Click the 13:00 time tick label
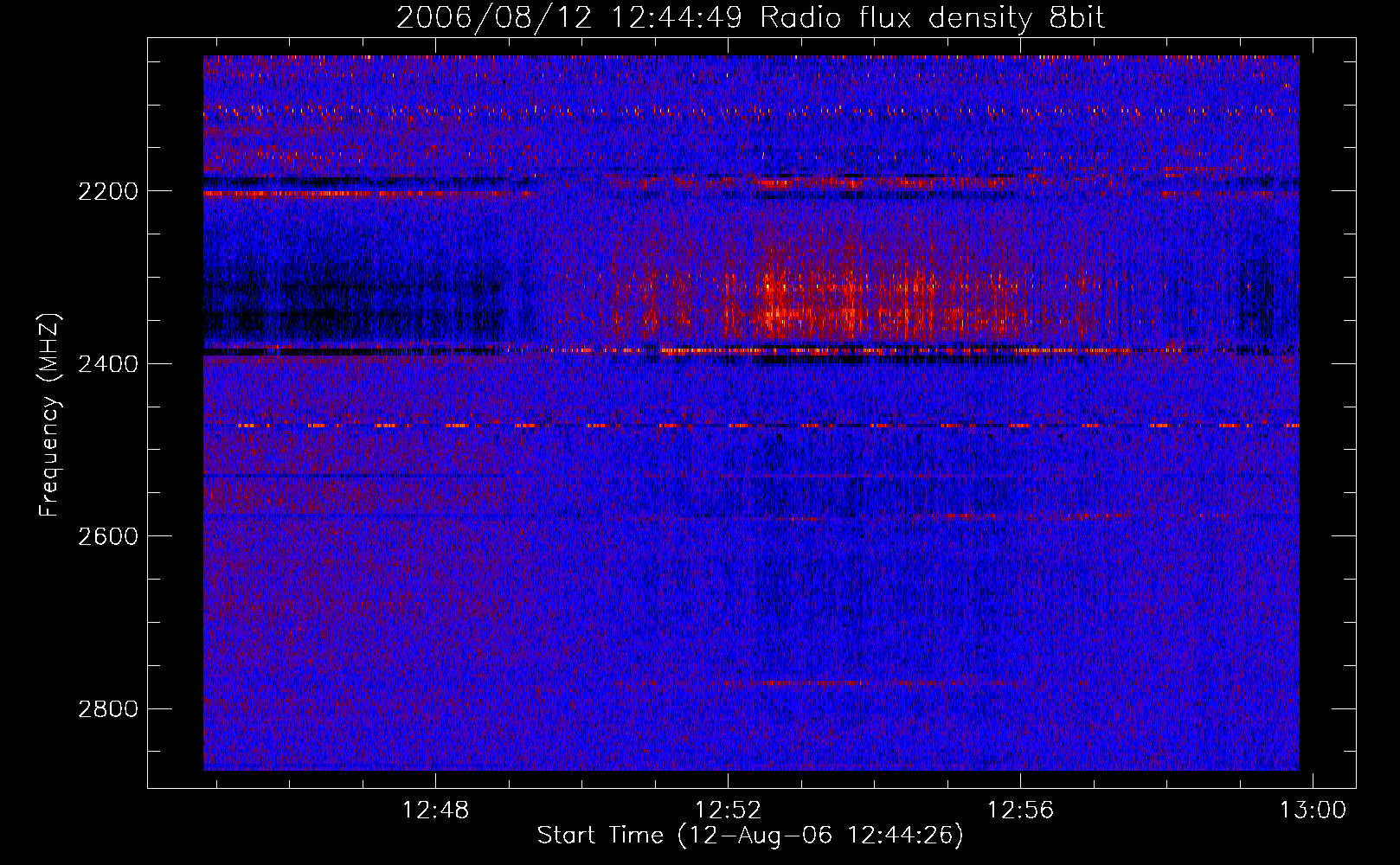 pos(1313,811)
